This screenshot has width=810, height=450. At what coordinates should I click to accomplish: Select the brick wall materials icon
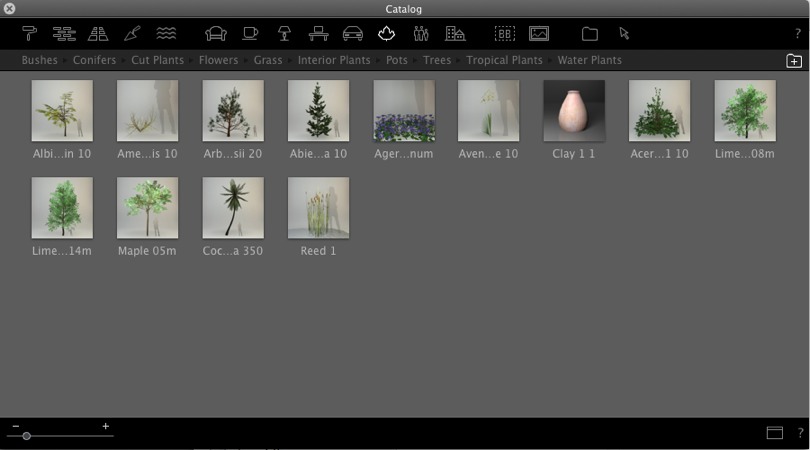[x=64, y=34]
